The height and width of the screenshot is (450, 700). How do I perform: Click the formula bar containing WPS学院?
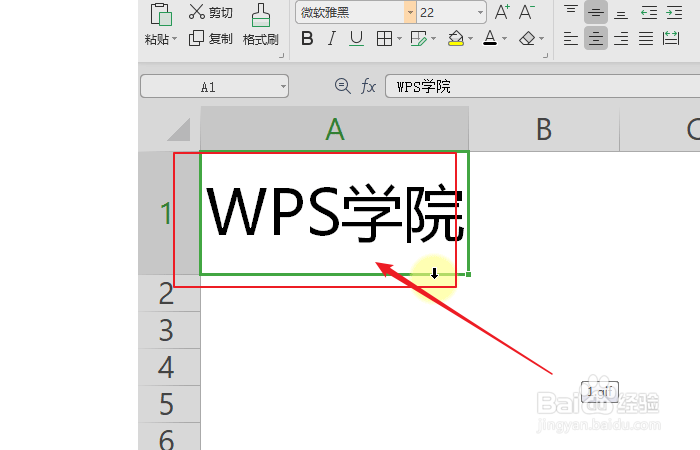pyautogui.click(x=542, y=86)
